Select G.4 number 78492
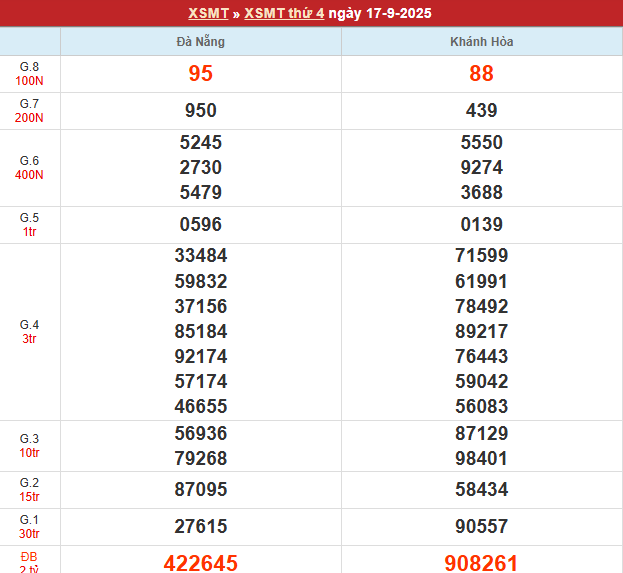The height and width of the screenshot is (573, 623). tap(482, 306)
